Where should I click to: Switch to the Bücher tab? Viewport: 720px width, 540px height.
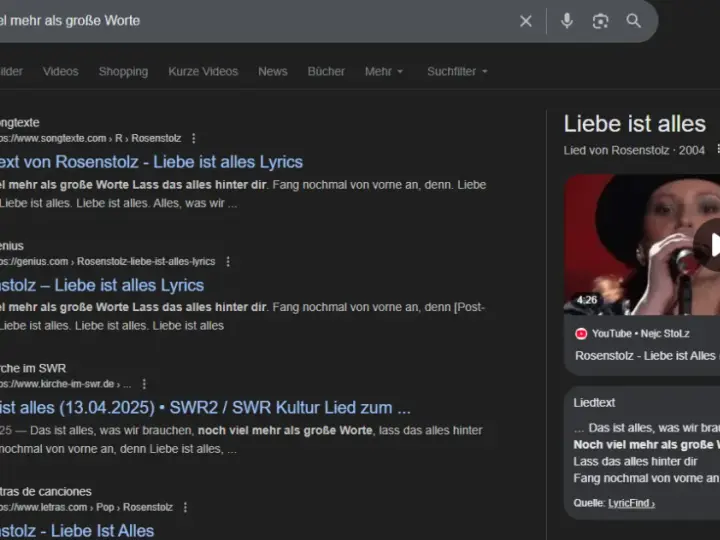pyautogui.click(x=326, y=71)
